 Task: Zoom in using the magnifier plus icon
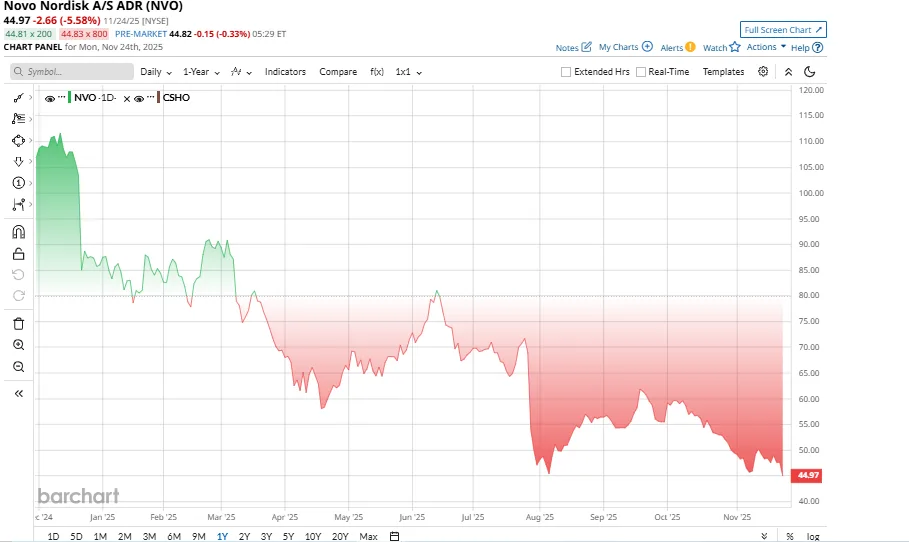[18, 345]
